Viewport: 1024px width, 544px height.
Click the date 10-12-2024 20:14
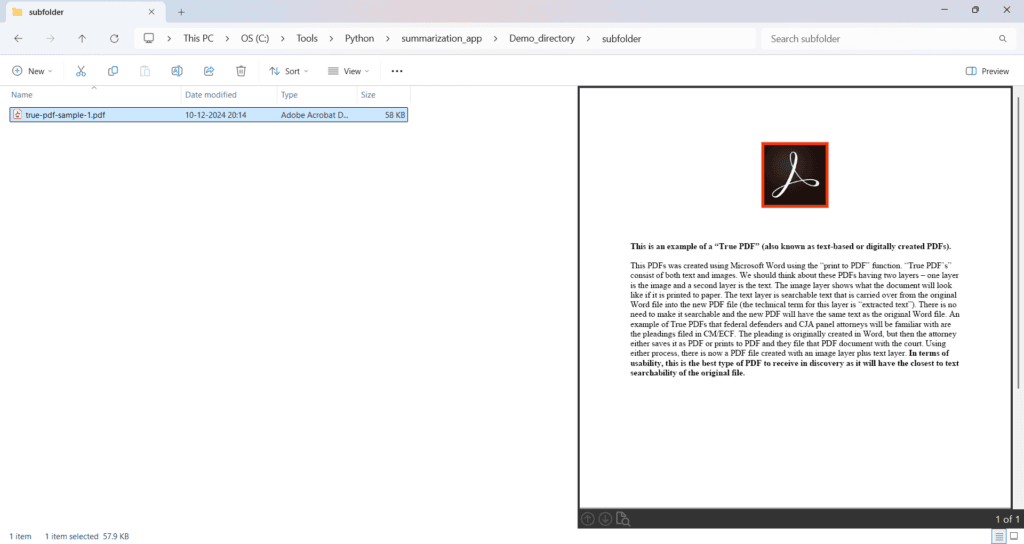(216, 114)
